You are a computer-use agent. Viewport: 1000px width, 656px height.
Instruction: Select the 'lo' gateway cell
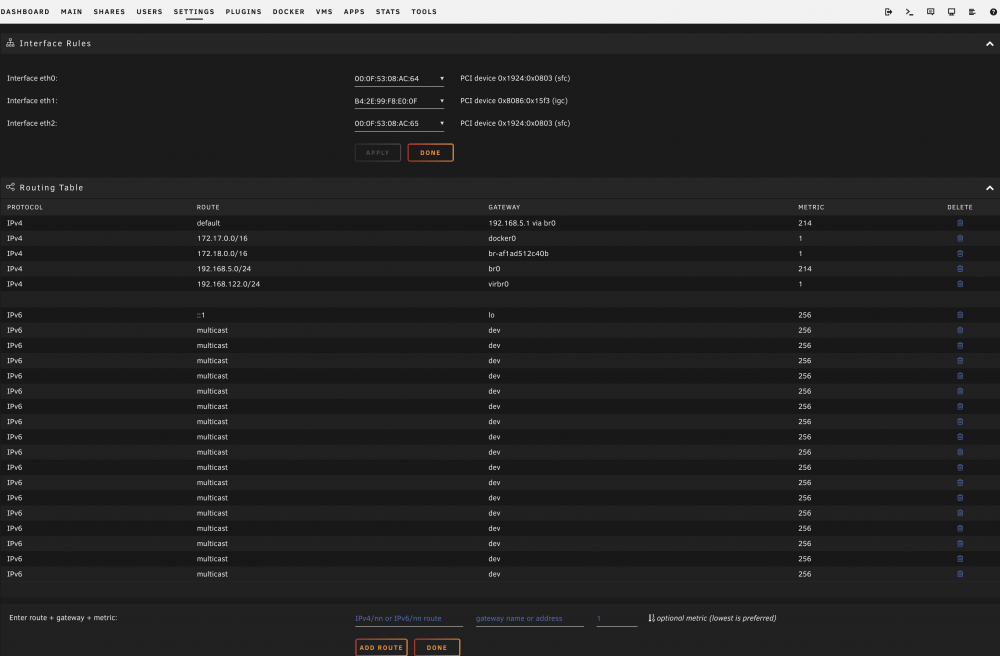[x=491, y=315]
